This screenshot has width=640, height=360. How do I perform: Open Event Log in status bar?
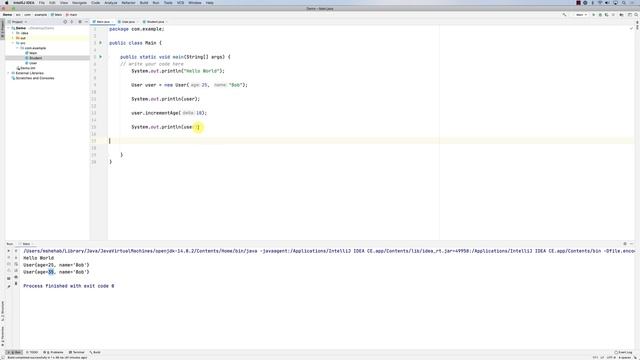coord(623,352)
